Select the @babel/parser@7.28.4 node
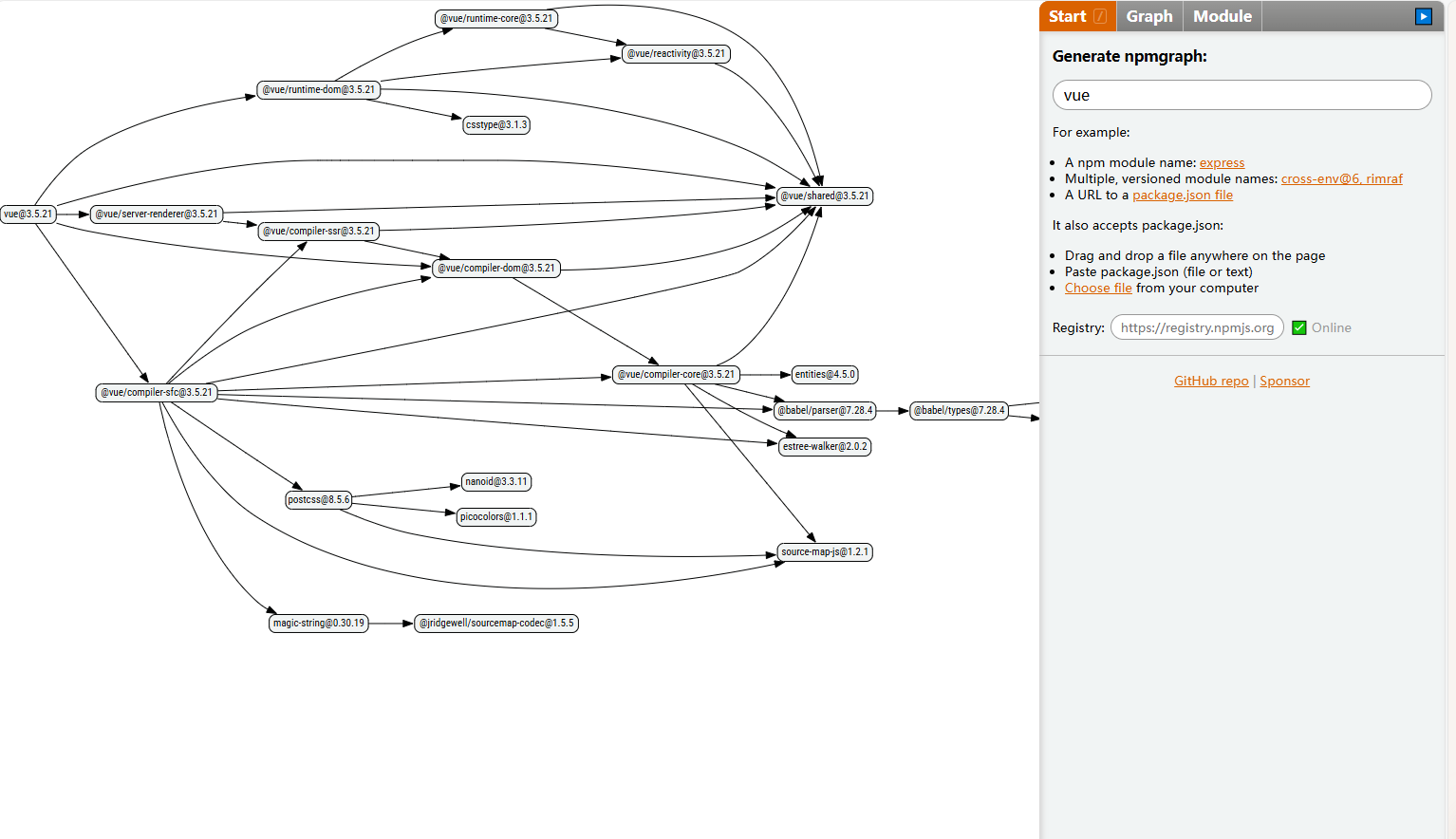The image size is (1456, 839). coord(824,411)
